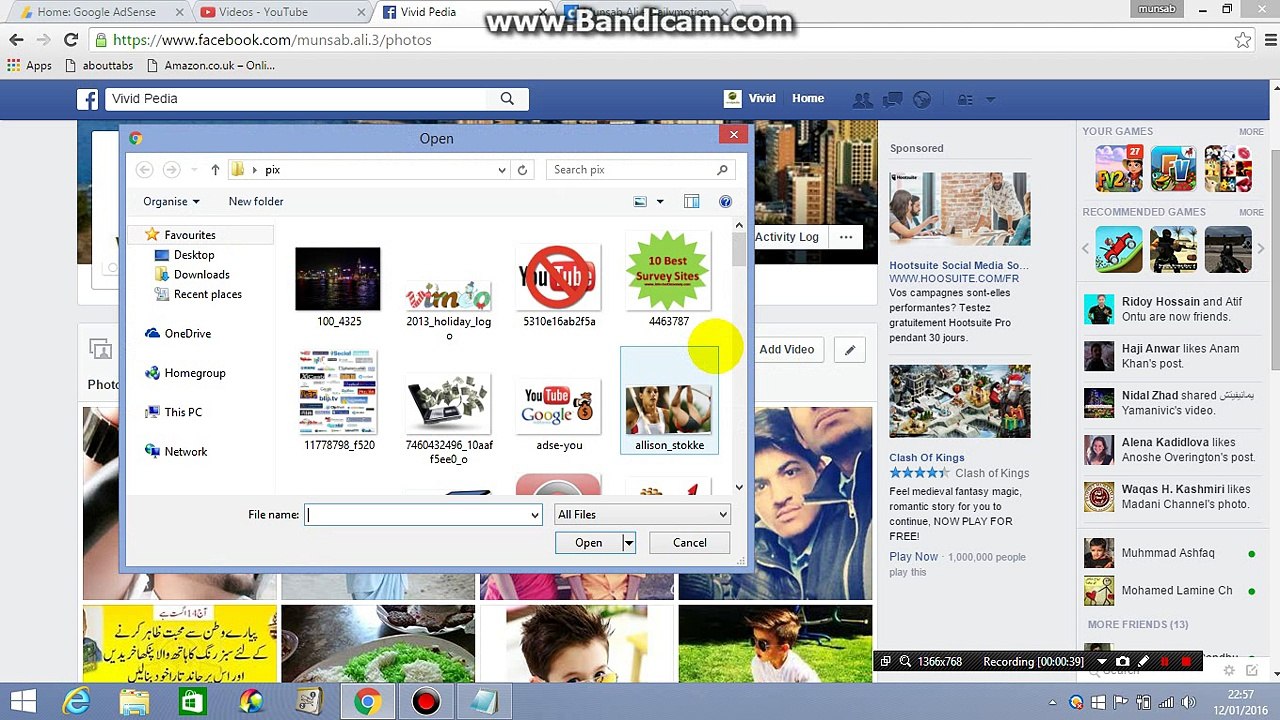Edit photos with the pencil icon
This screenshot has width=1280, height=720.
coord(849,349)
